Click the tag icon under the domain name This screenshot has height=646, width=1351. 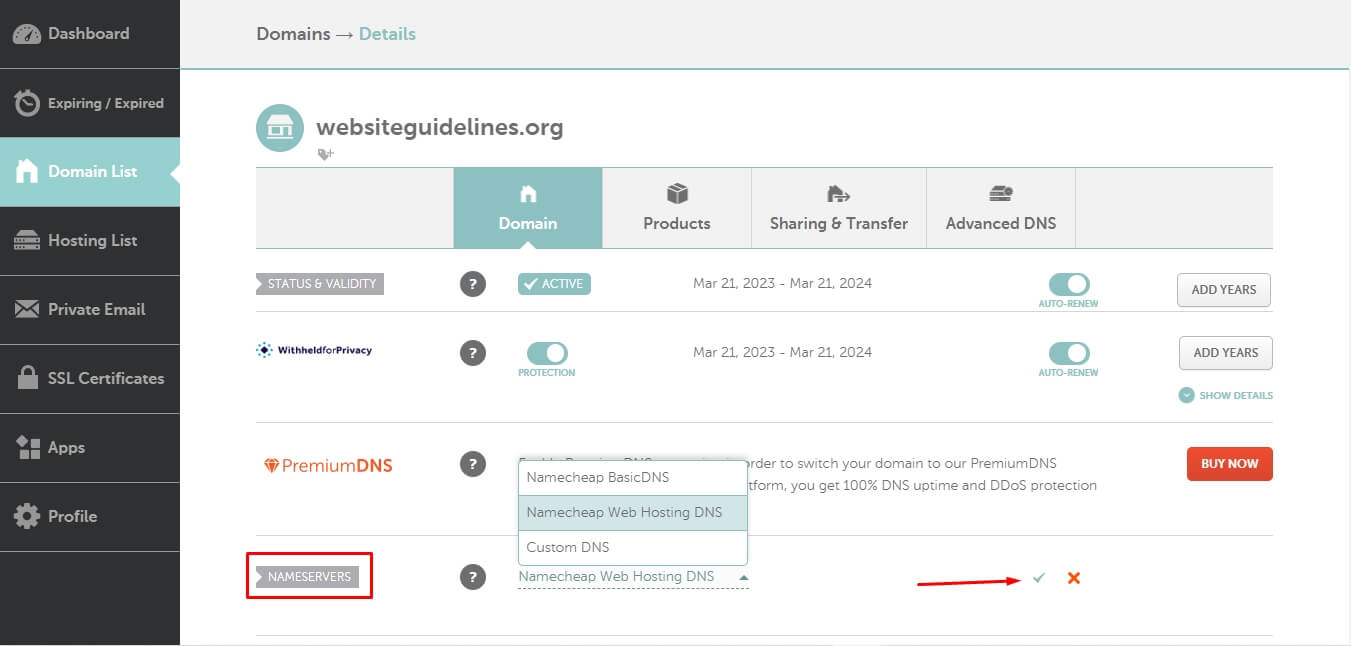pyautogui.click(x=325, y=154)
